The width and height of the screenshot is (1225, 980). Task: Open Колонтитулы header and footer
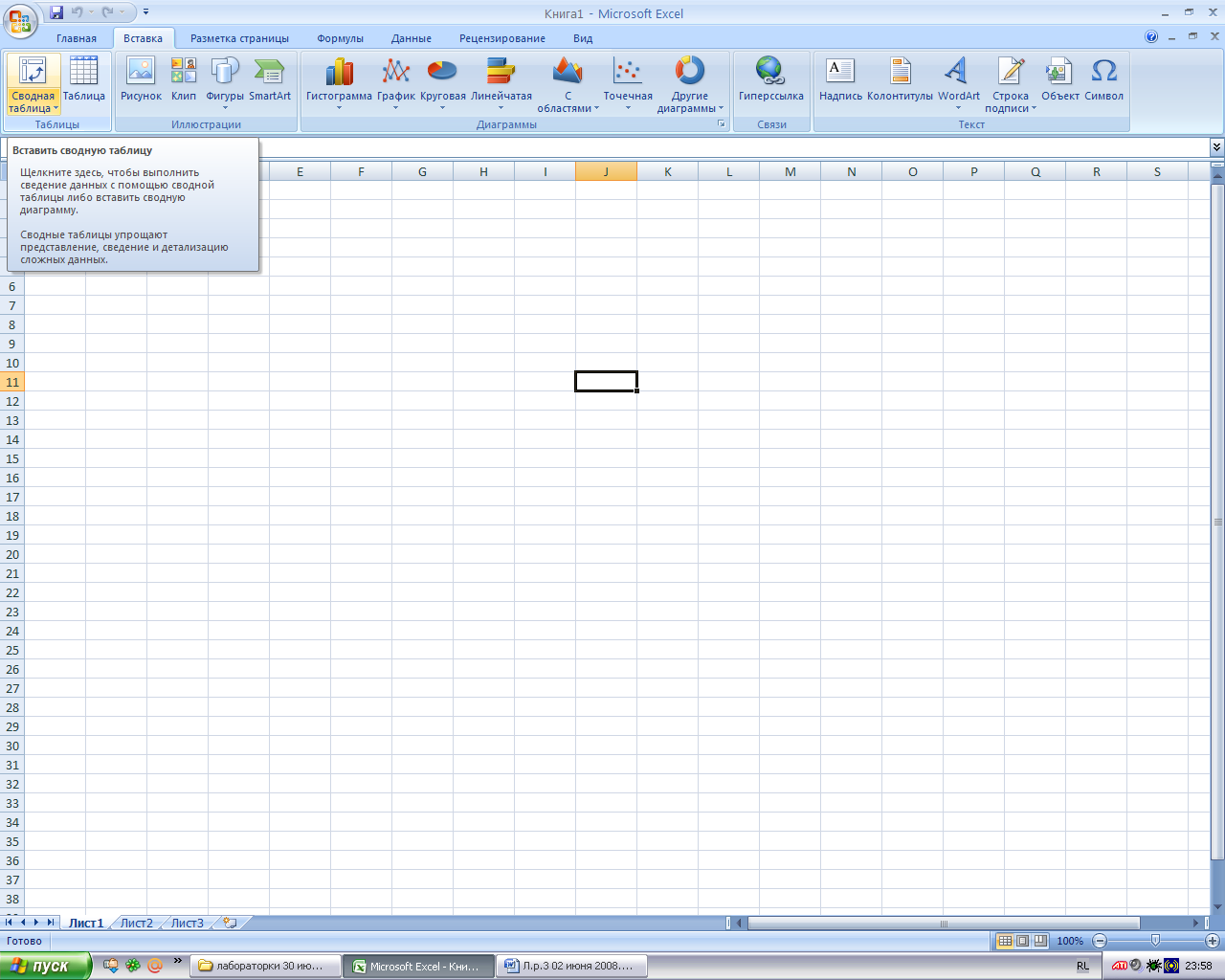(900, 78)
